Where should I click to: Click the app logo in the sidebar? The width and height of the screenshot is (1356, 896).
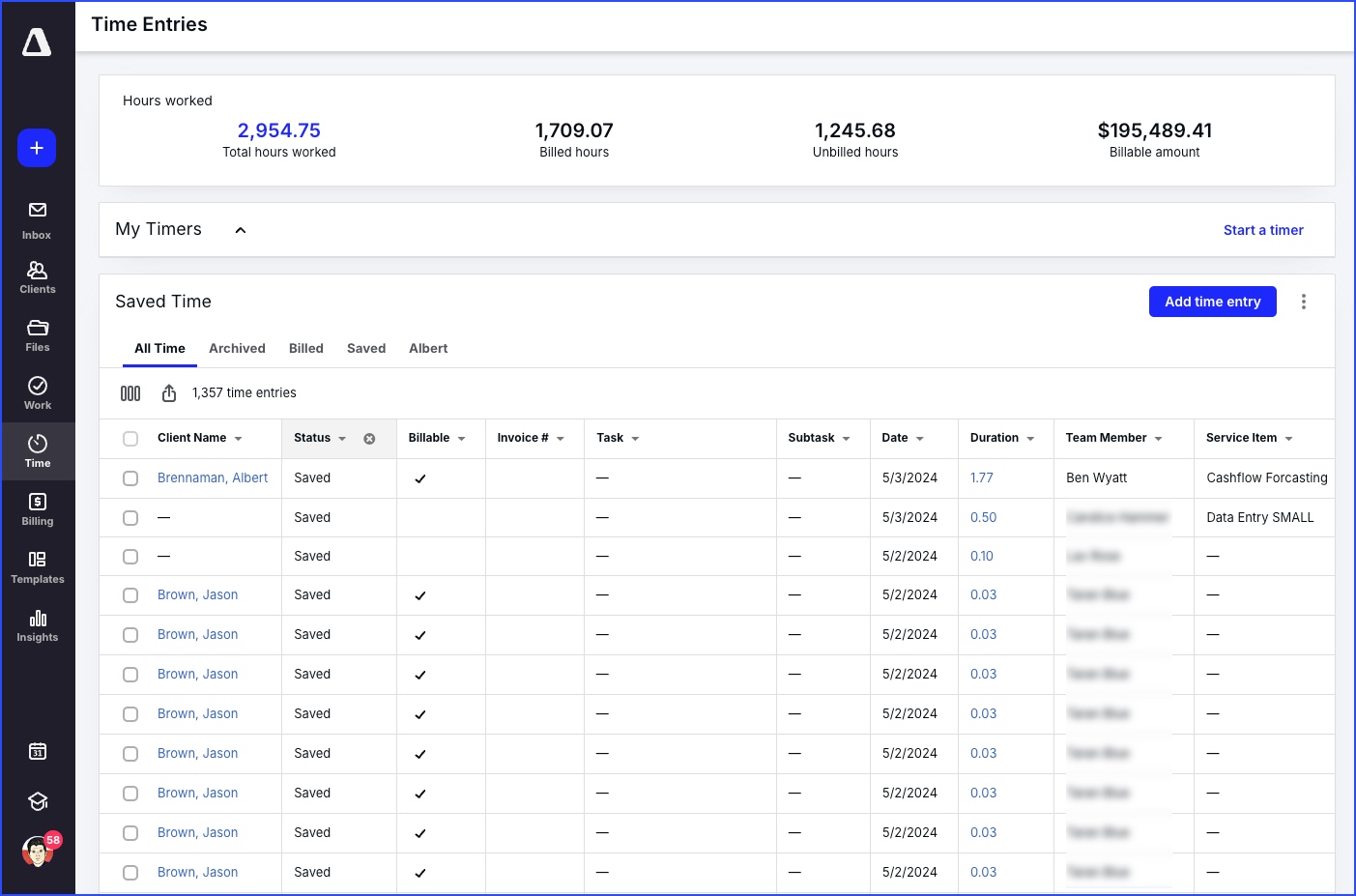(x=37, y=42)
